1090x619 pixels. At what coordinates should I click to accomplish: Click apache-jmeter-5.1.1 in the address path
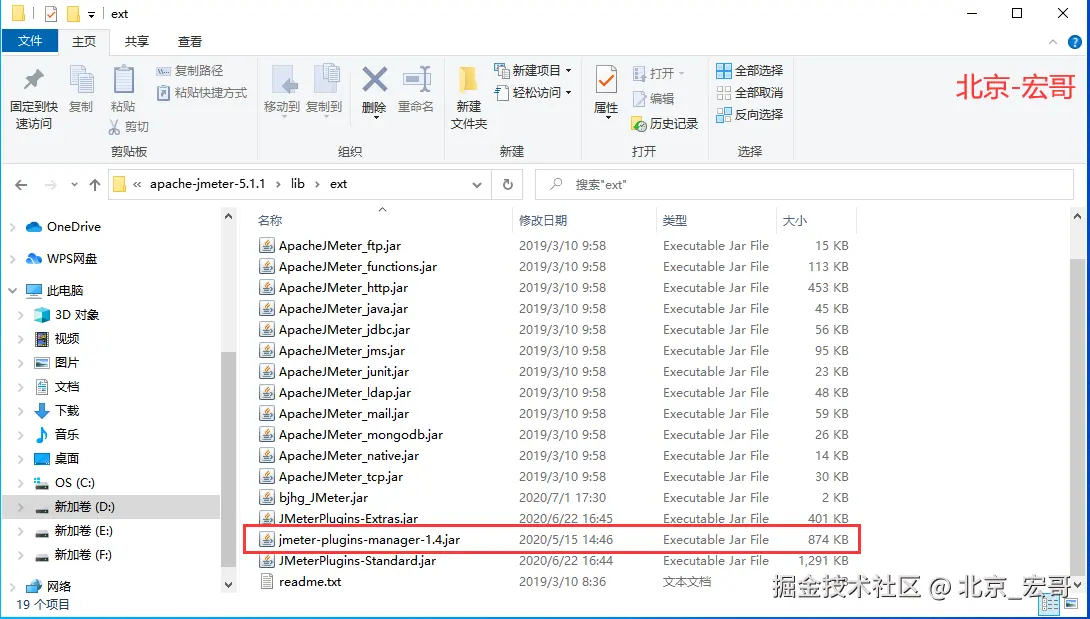208,184
